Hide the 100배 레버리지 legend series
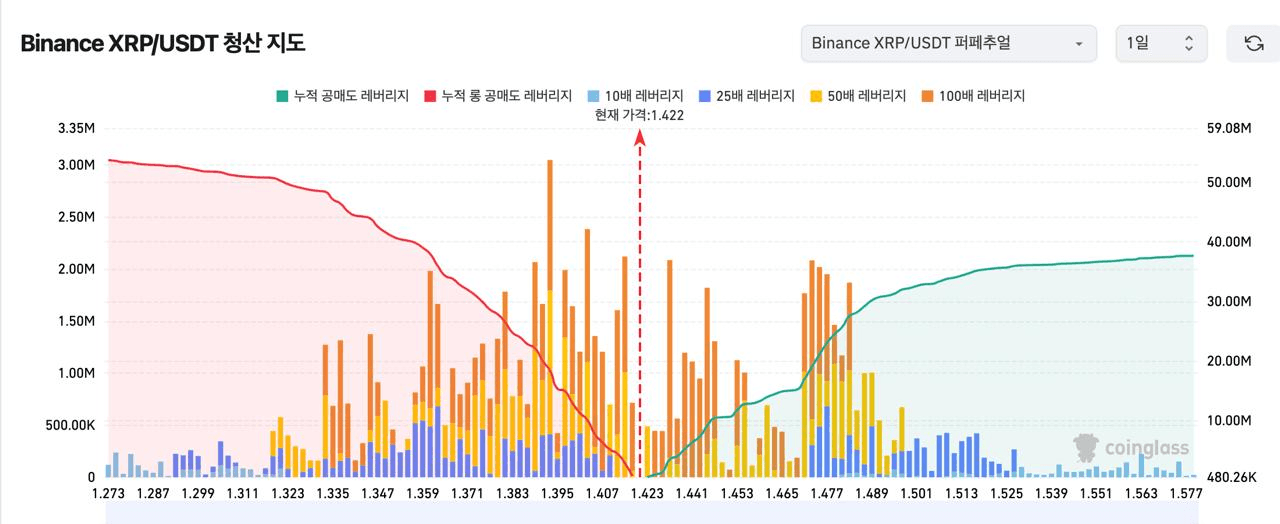 [x=973, y=96]
